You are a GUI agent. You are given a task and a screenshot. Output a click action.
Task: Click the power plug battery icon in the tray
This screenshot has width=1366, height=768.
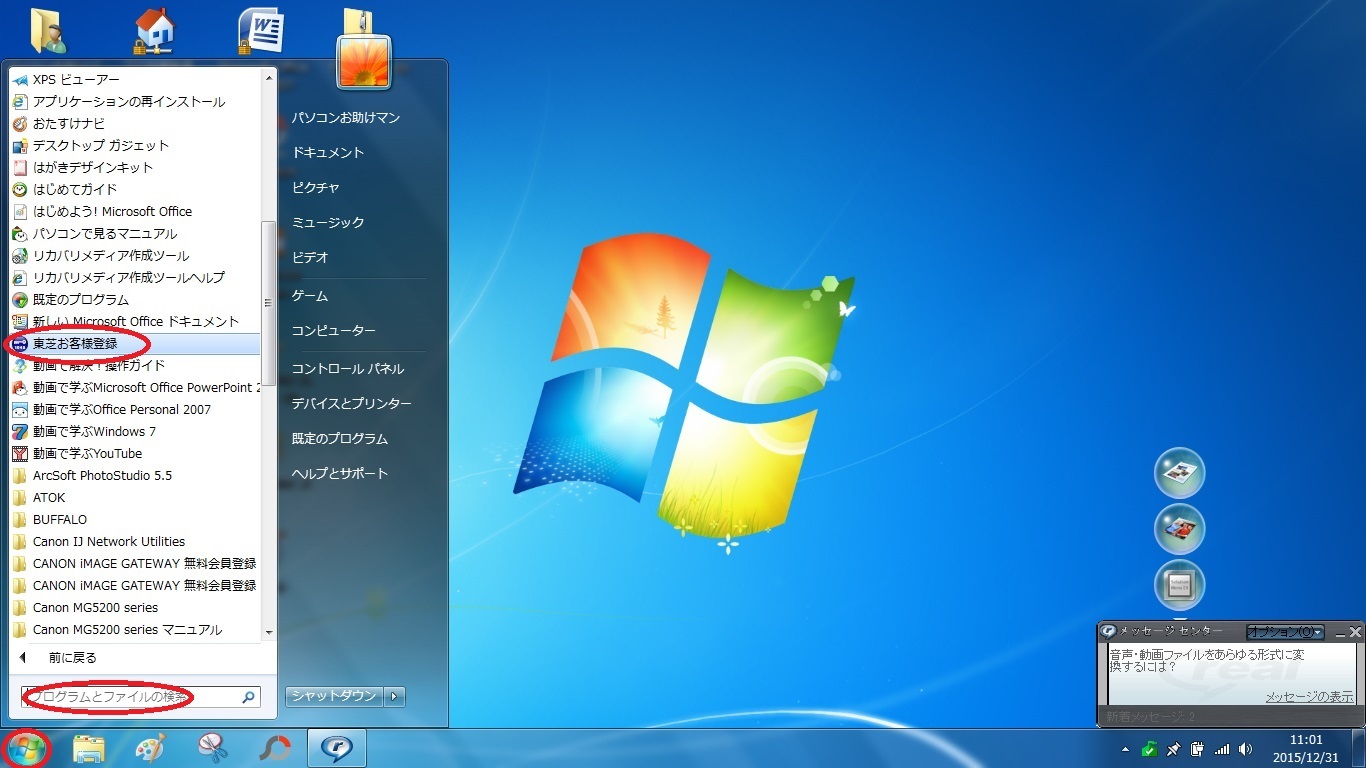pos(1197,749)
